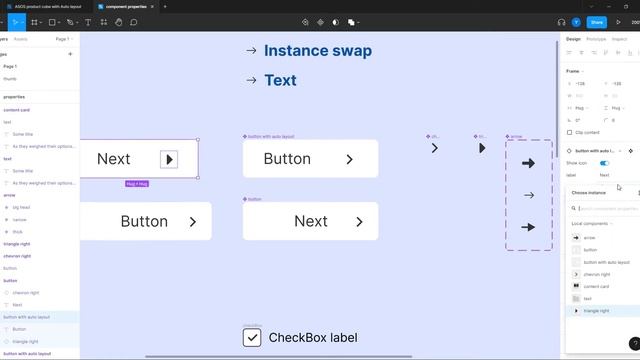Click the new tab plus button
Image resolution: width=640 pixels, height=360 pixels.
tap(165, 7)
